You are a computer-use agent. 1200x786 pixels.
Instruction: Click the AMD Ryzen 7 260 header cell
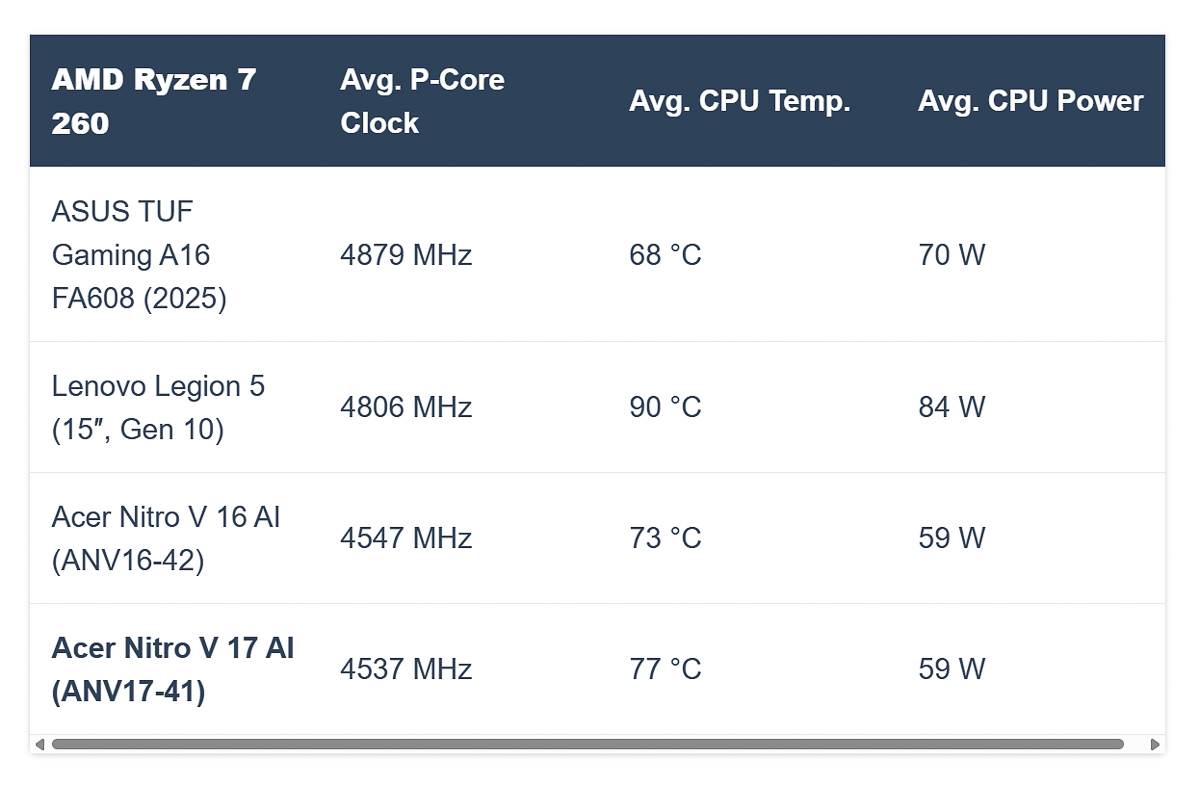pos(150,100)
